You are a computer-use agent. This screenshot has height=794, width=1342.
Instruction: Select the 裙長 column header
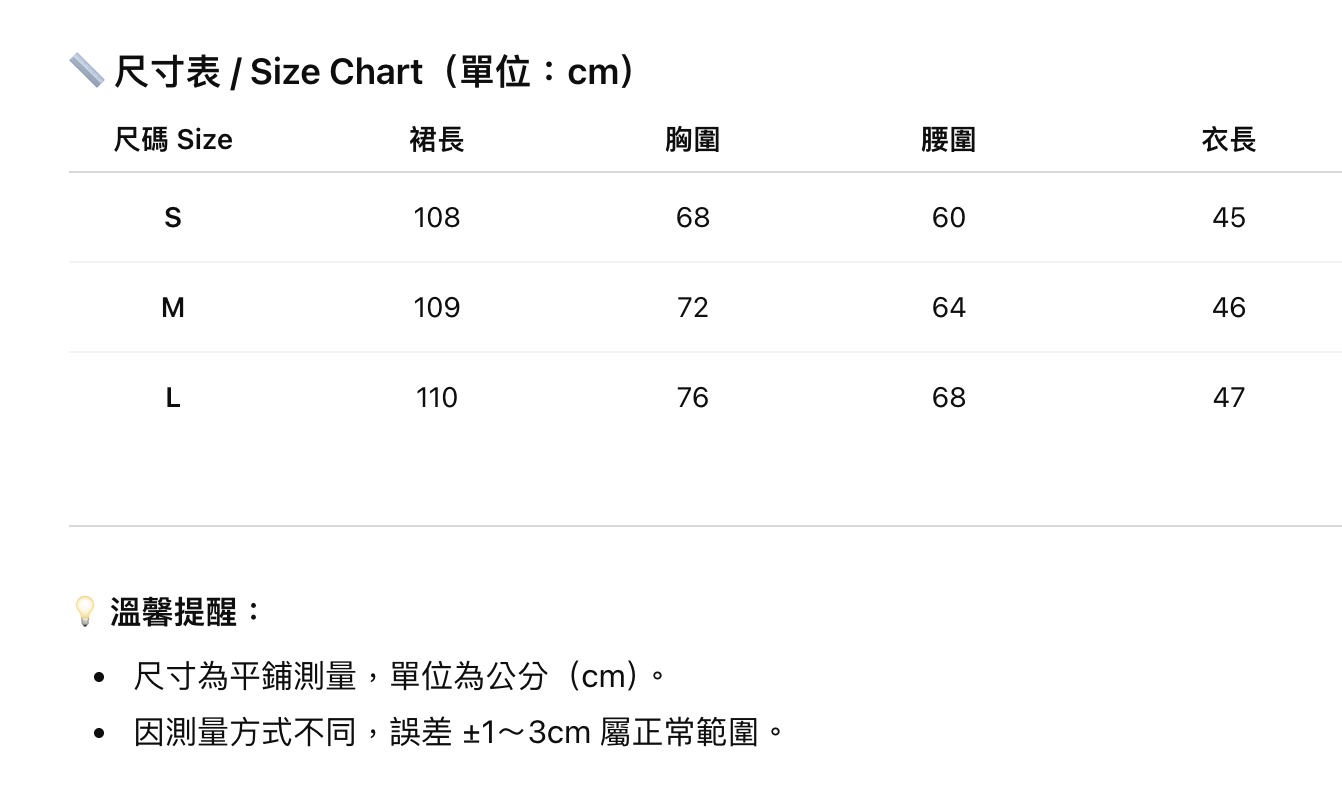(437, 140)
